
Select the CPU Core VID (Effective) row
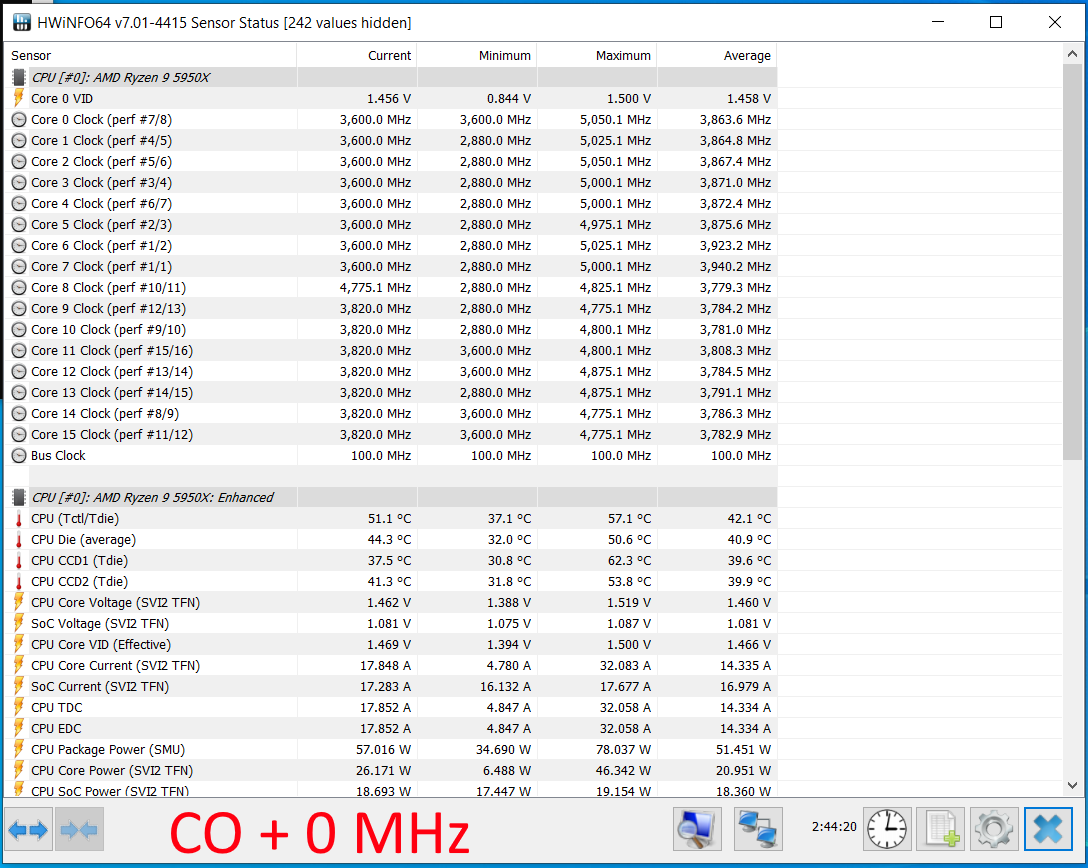pyautogui.click(x=391, y=644)
